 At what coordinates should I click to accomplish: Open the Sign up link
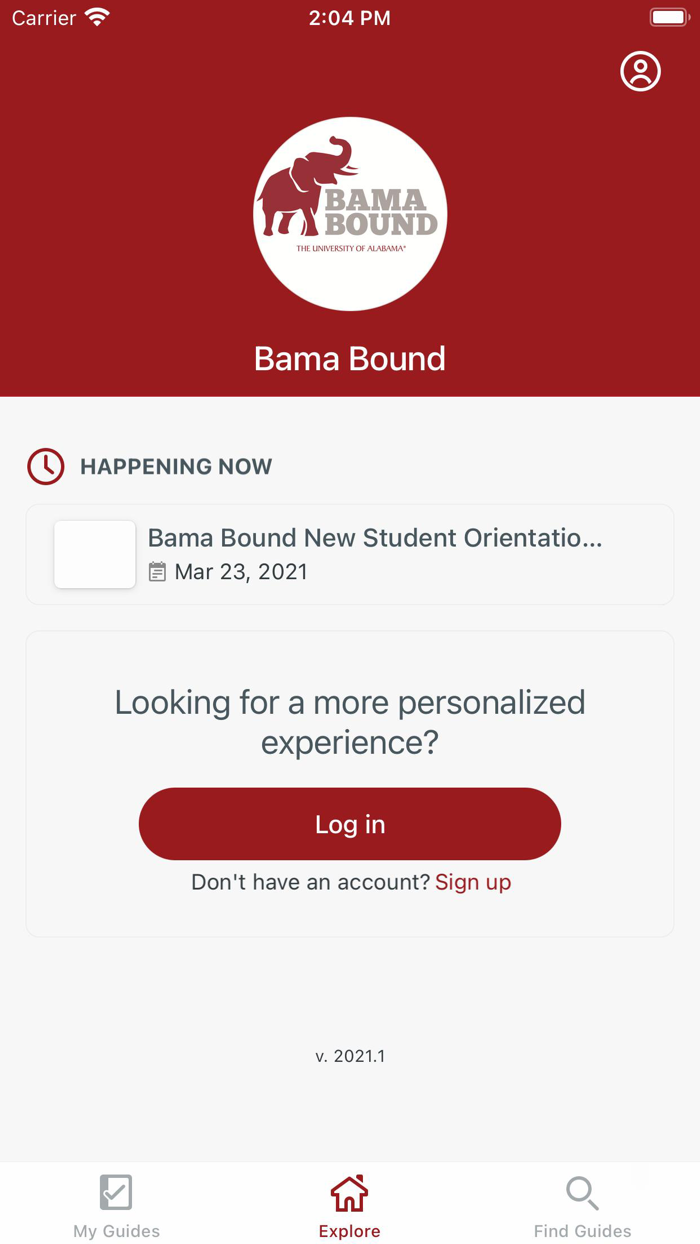(x=473, y=882)
